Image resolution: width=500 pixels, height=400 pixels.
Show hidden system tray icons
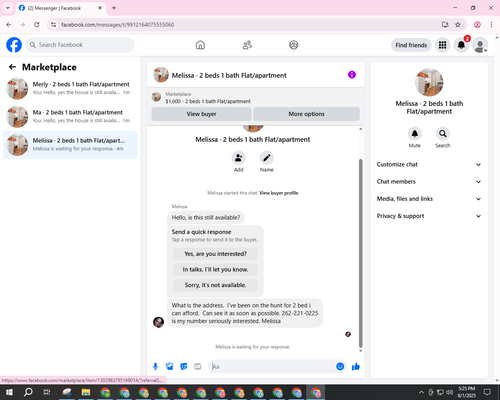point(421,392)
